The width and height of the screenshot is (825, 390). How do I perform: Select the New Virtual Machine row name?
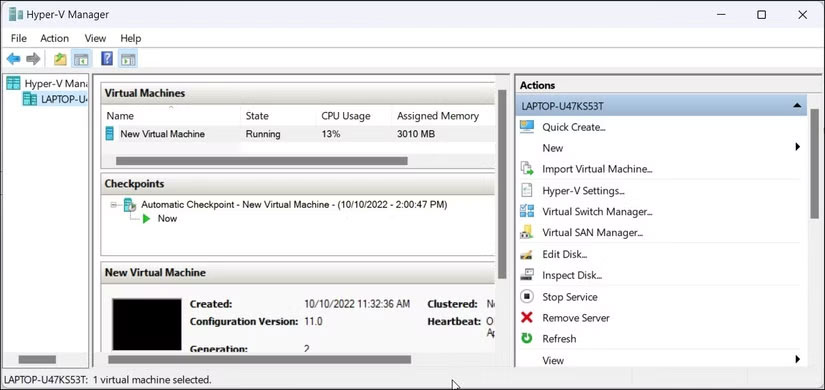(163, 134)
